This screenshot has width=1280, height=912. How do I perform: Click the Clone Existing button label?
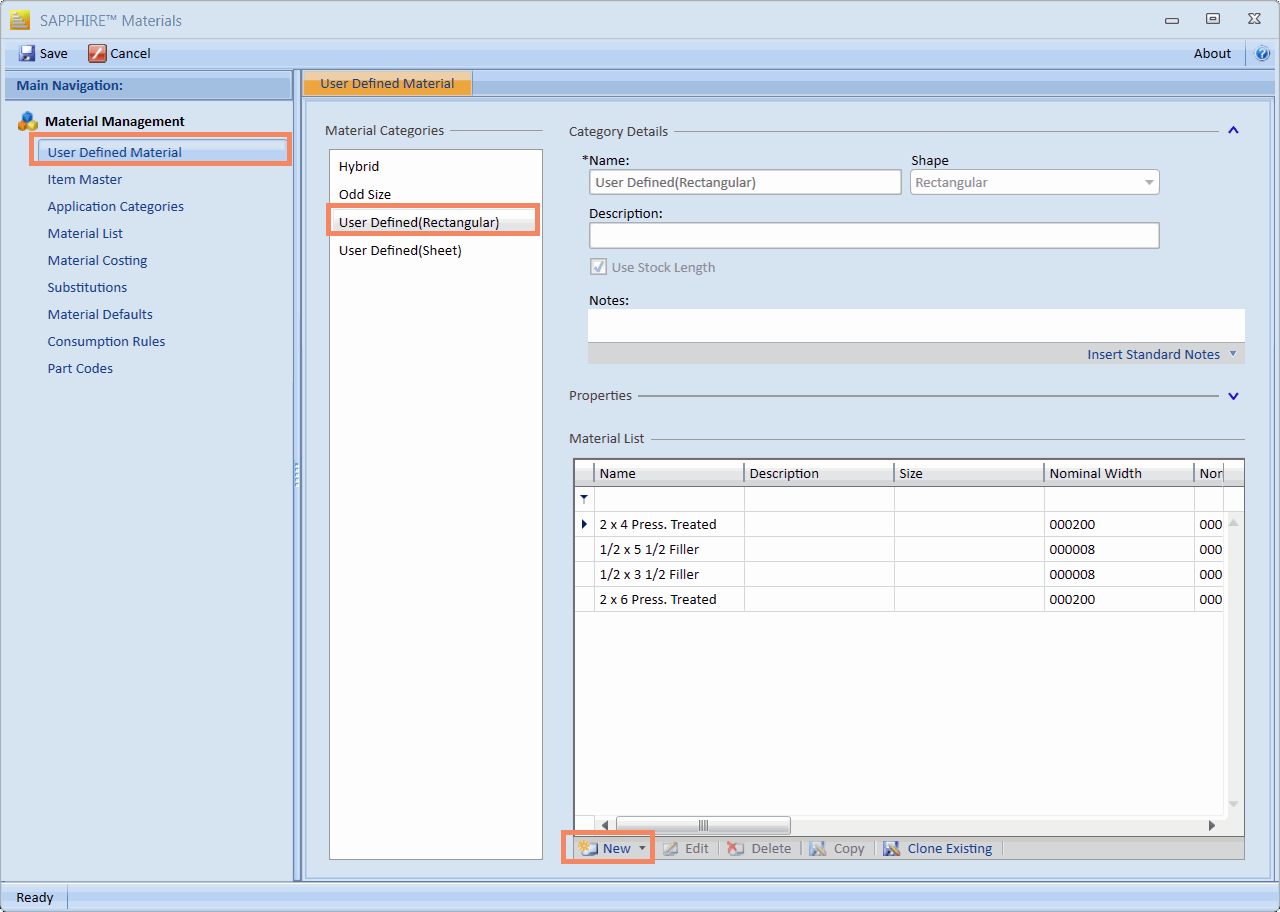[950, 848]
